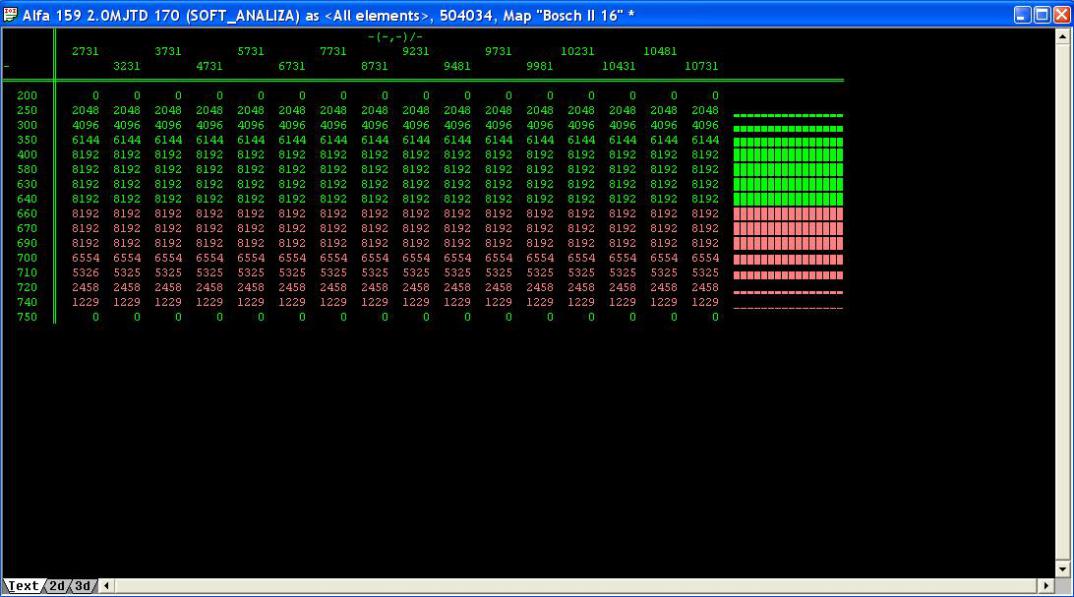Select the 1229 cell under column 10731
The width and height of the screenshot is (1074, 597).
click(x=705, y=303)
